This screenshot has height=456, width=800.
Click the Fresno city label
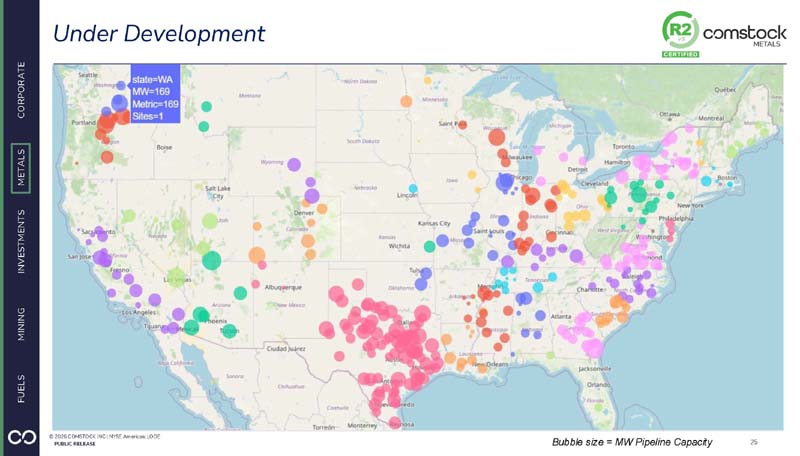120,269
